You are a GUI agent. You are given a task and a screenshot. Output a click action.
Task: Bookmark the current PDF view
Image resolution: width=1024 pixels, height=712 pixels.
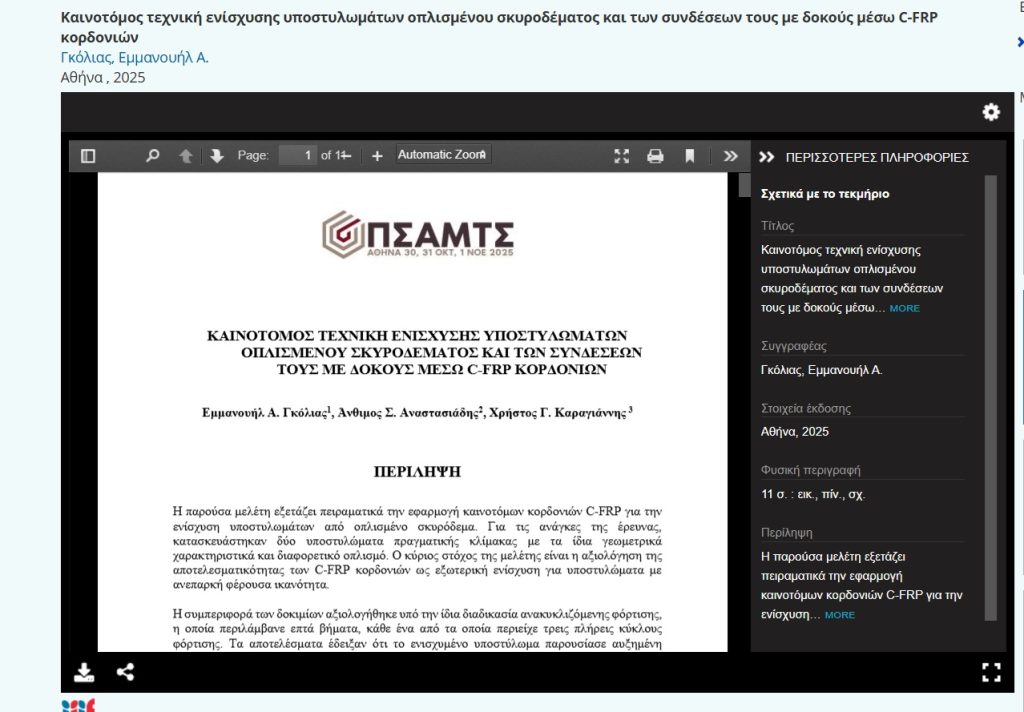pyautogui.click(x=690, y=155)
